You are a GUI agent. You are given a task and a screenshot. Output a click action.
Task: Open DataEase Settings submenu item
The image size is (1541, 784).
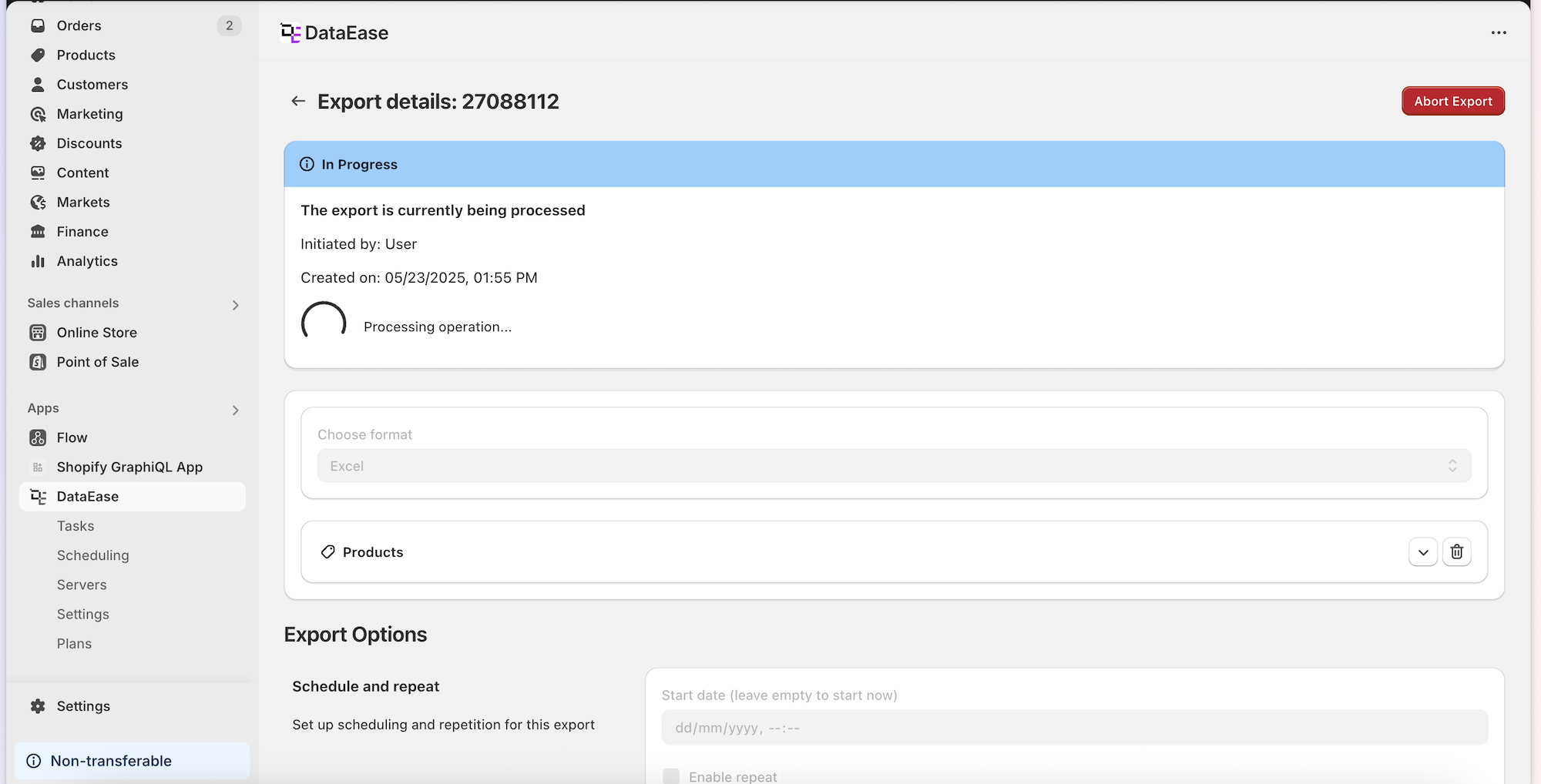click(x=83, y=615)
